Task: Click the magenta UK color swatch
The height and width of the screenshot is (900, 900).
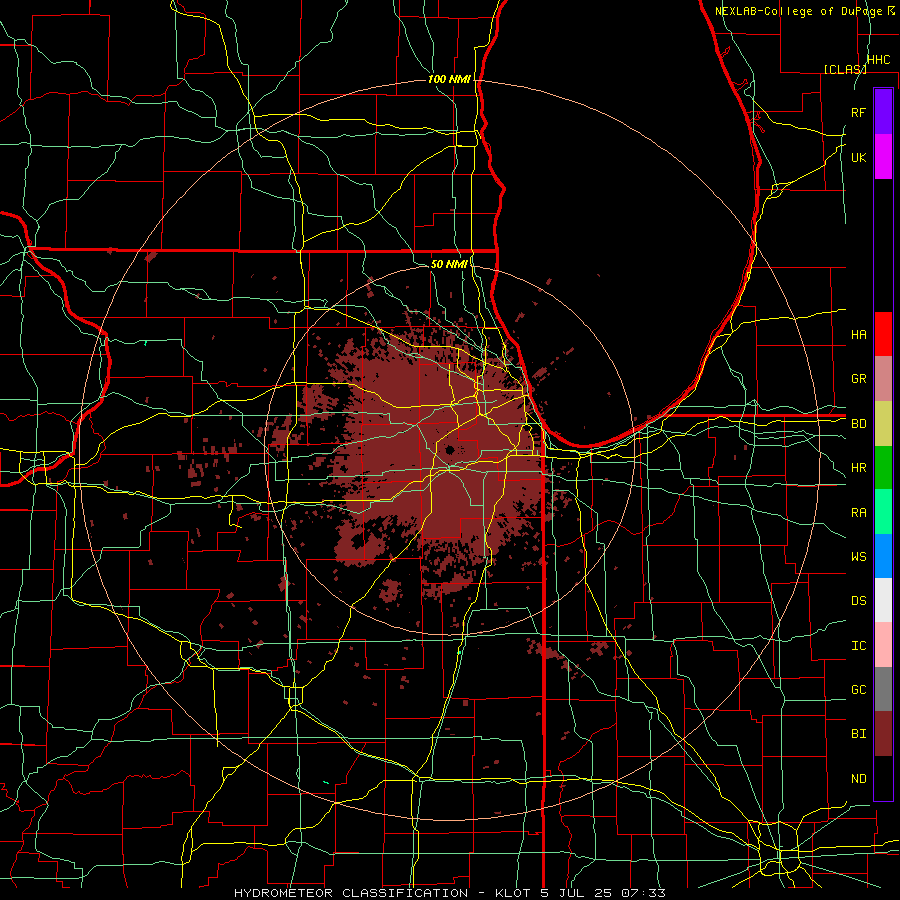Action: 883,157
